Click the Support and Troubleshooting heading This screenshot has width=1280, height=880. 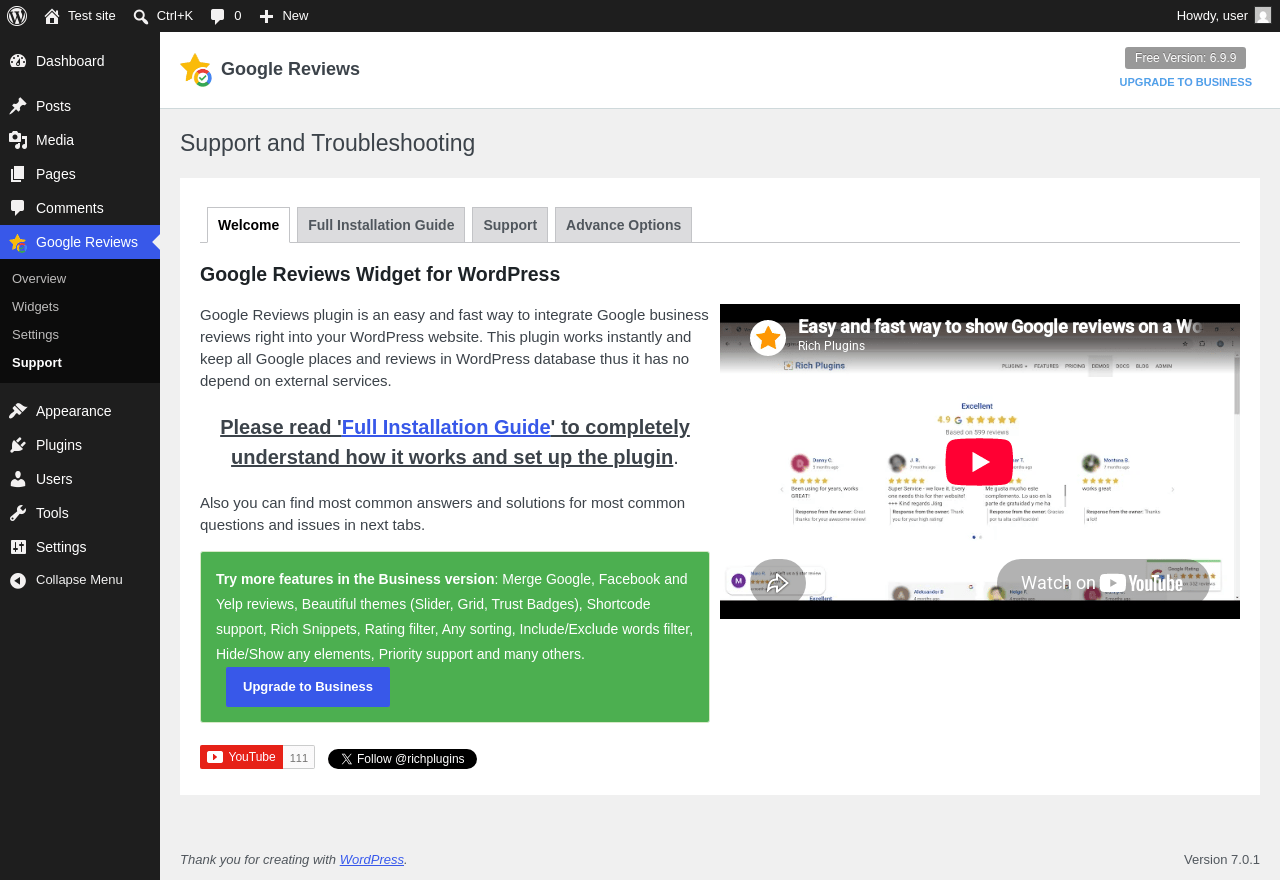pos(328,143)
